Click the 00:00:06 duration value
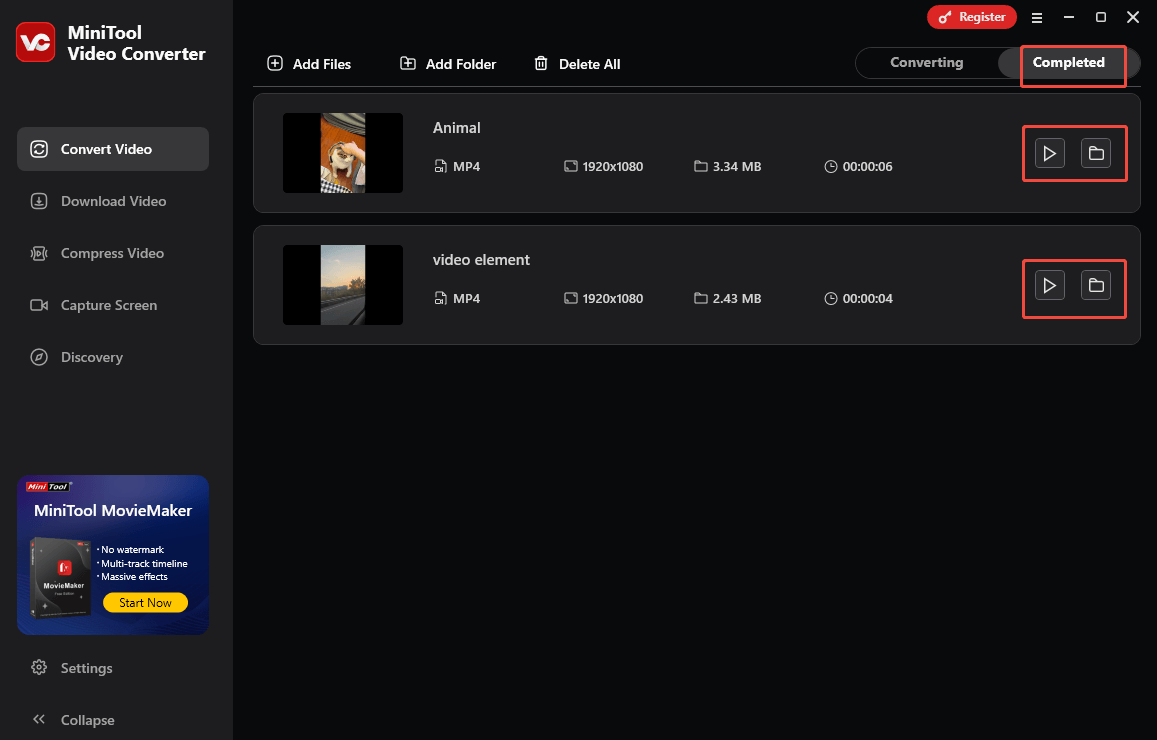1157x740 pixels. pos(867,167)
